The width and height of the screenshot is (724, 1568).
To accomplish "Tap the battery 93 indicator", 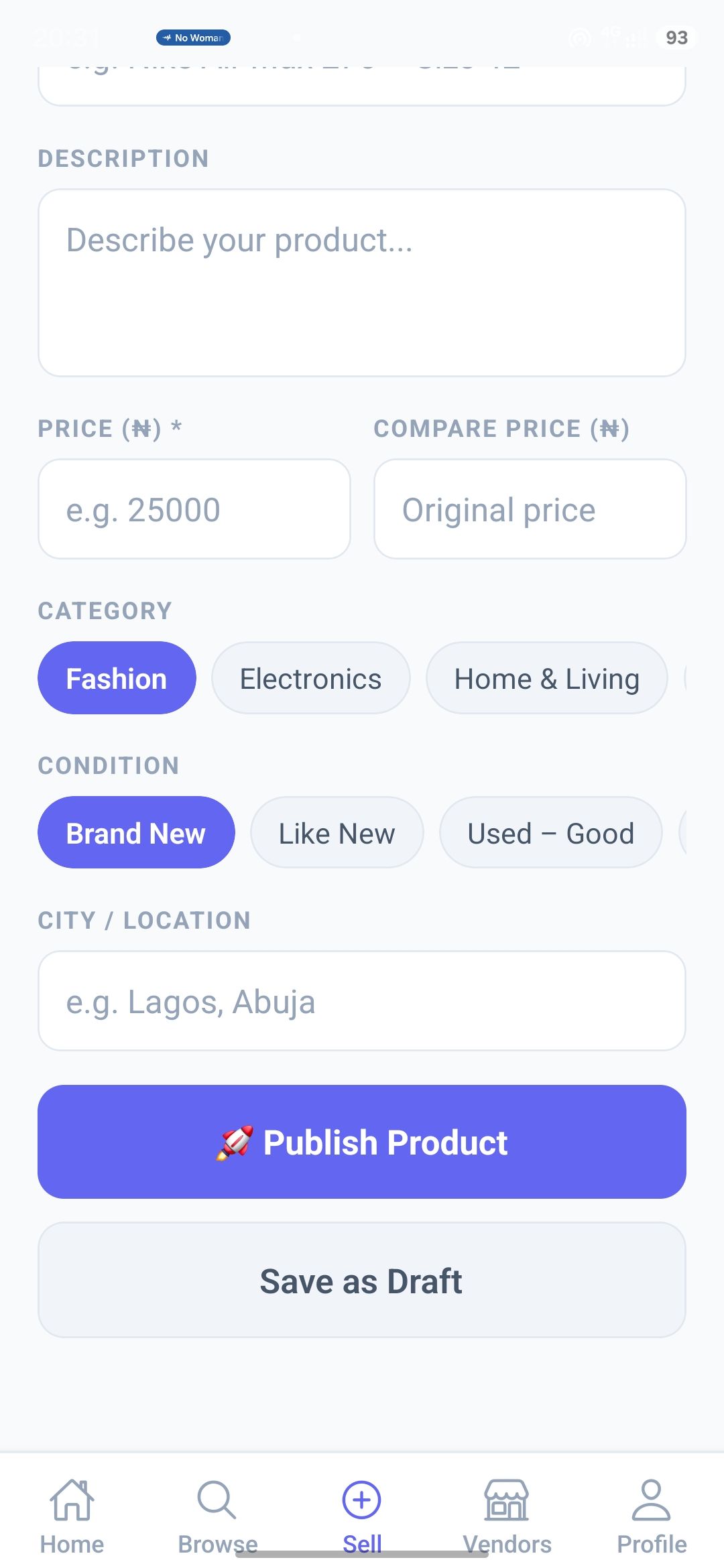I will pos(676,38).
